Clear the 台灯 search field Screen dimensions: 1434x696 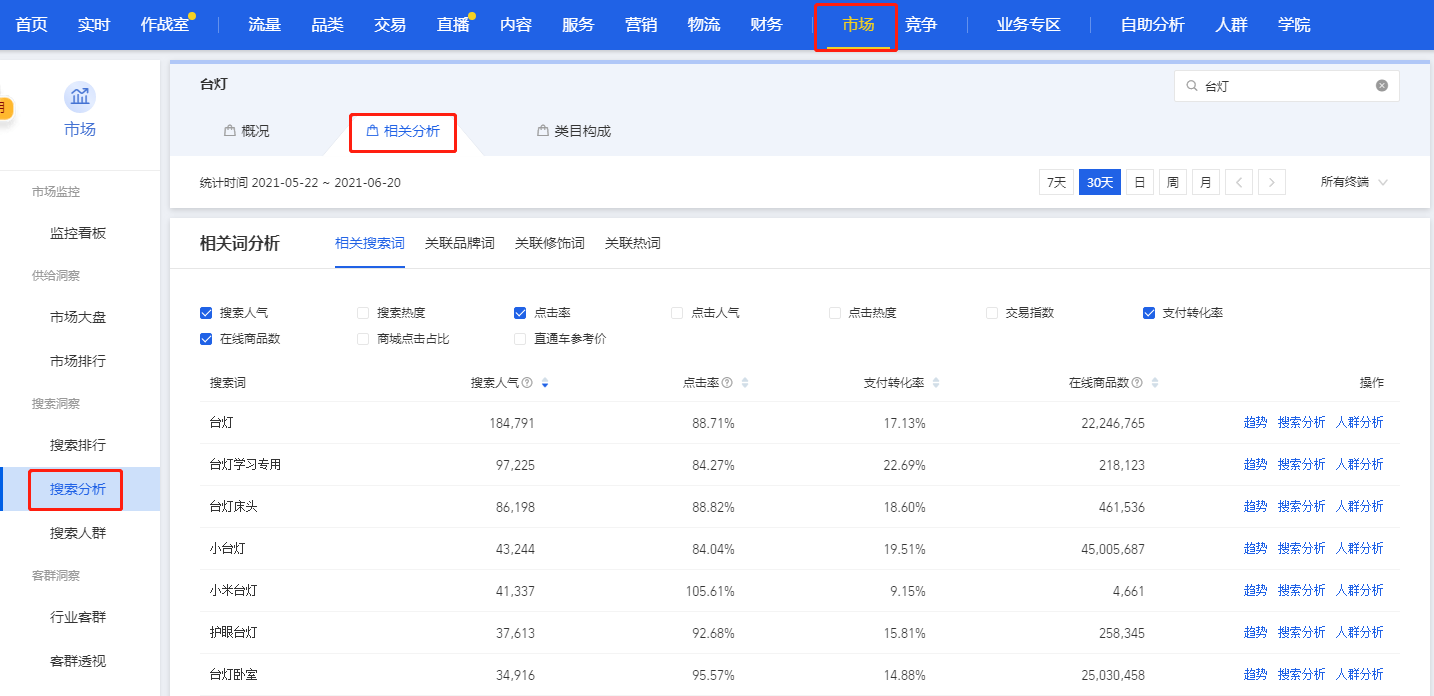1382,86
